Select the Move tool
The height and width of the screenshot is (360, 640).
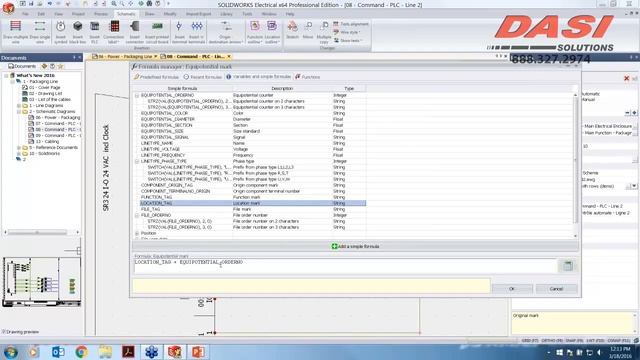[x=308, y=30]
